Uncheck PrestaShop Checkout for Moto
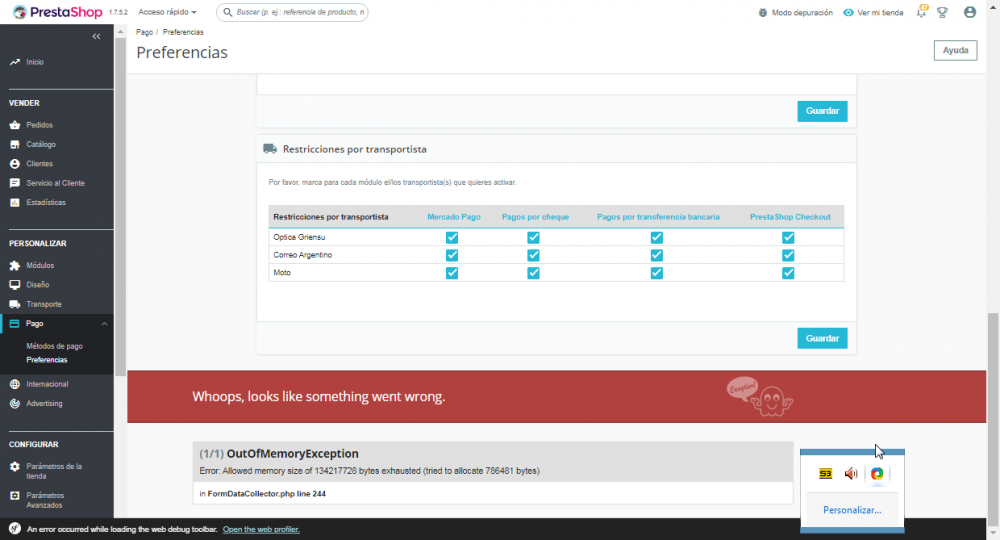 coord(788,273)
